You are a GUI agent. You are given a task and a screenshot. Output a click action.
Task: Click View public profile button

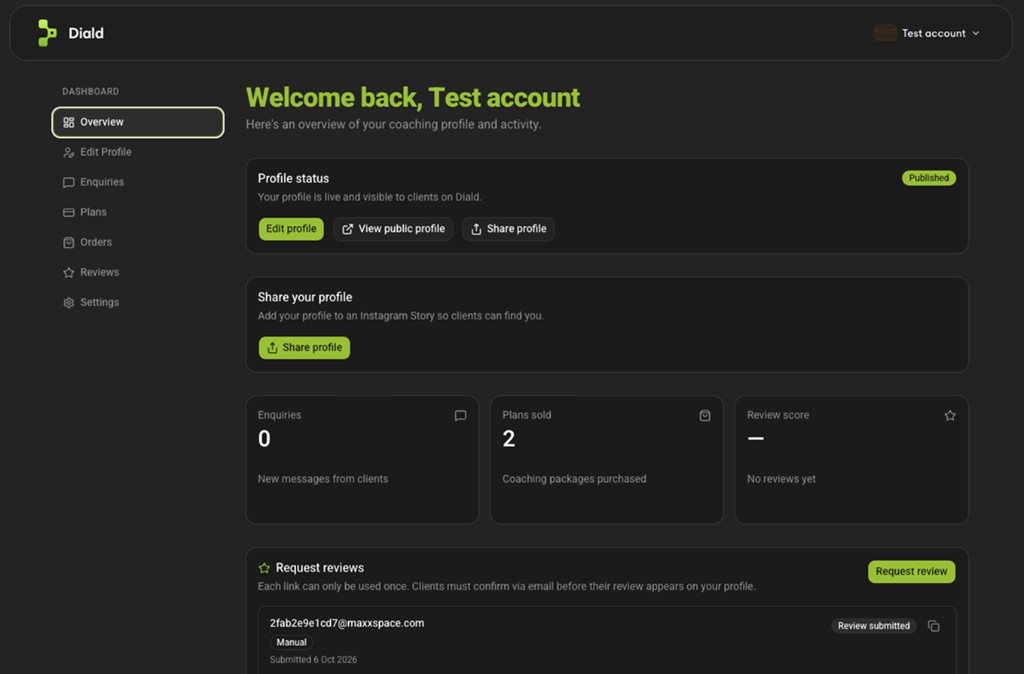point(393,229)
